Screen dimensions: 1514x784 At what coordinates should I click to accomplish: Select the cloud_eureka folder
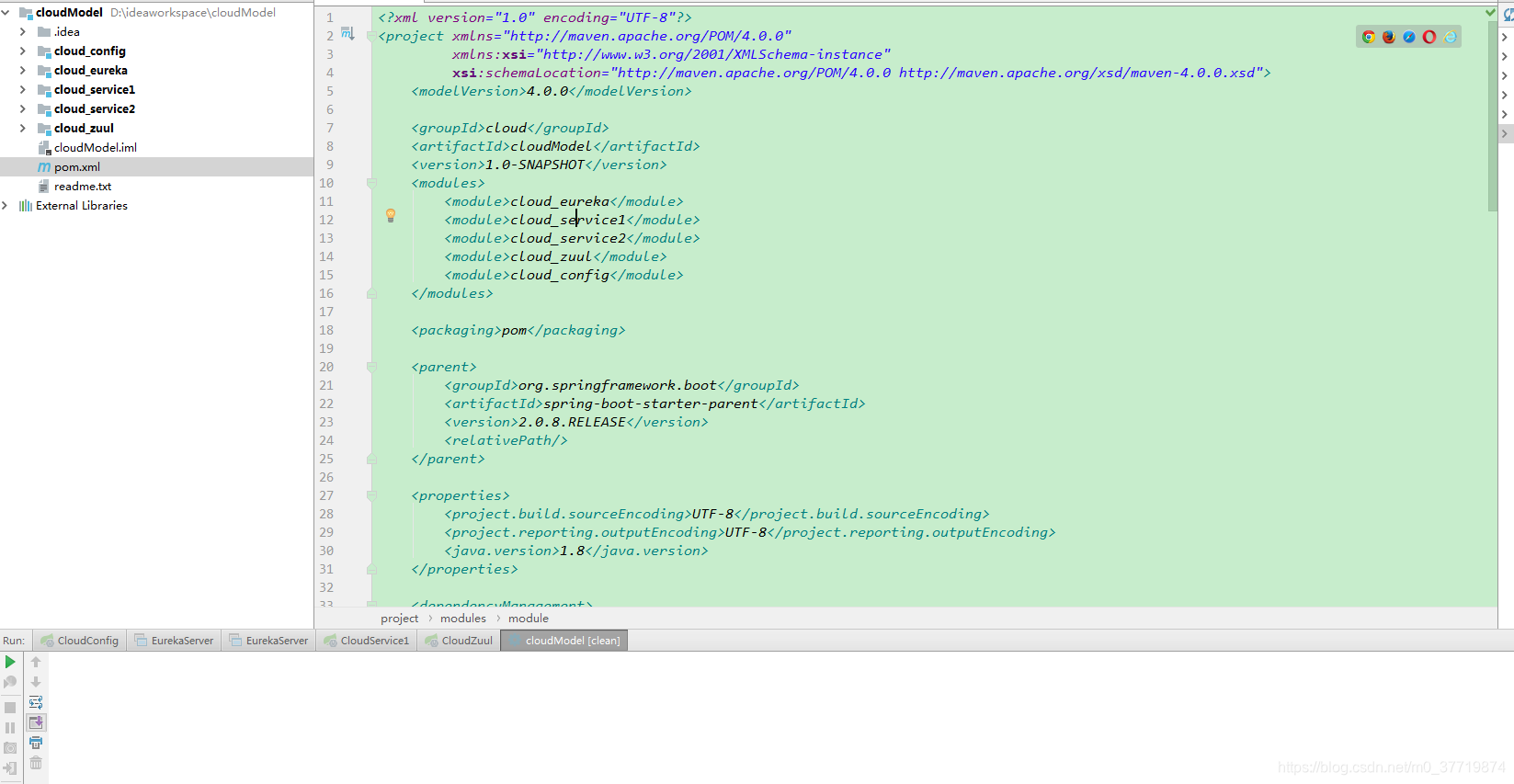pyautogui.click(x=91, y=71)
